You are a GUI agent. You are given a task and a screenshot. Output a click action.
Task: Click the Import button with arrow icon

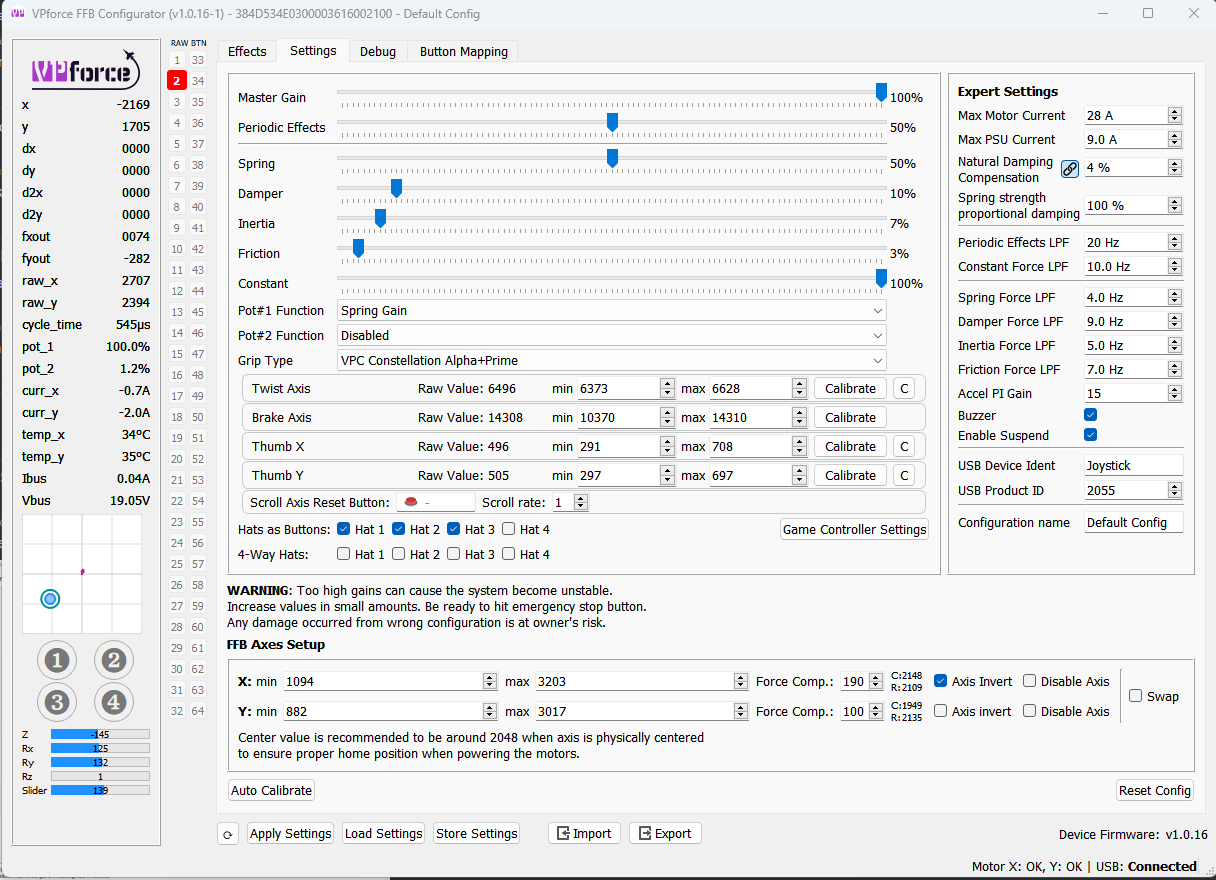(x=584, y=833)
